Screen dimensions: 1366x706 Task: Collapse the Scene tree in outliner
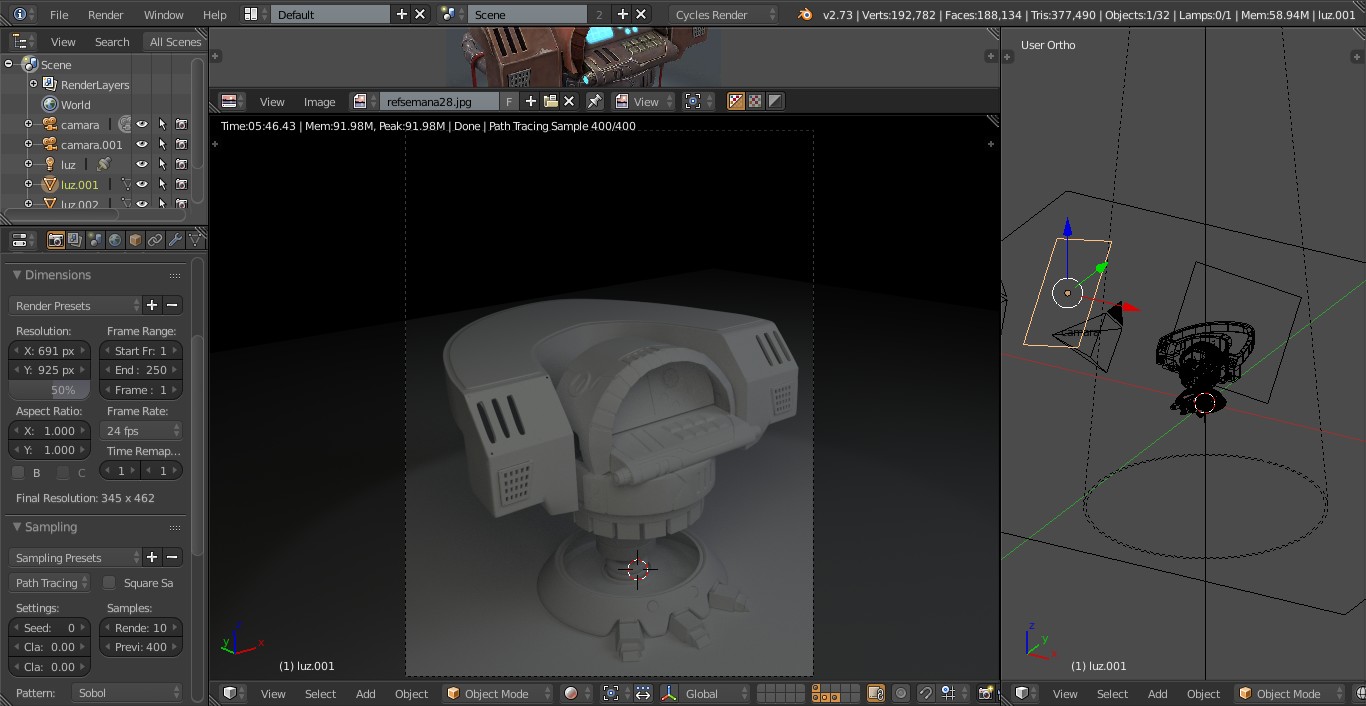pos(9,64)
